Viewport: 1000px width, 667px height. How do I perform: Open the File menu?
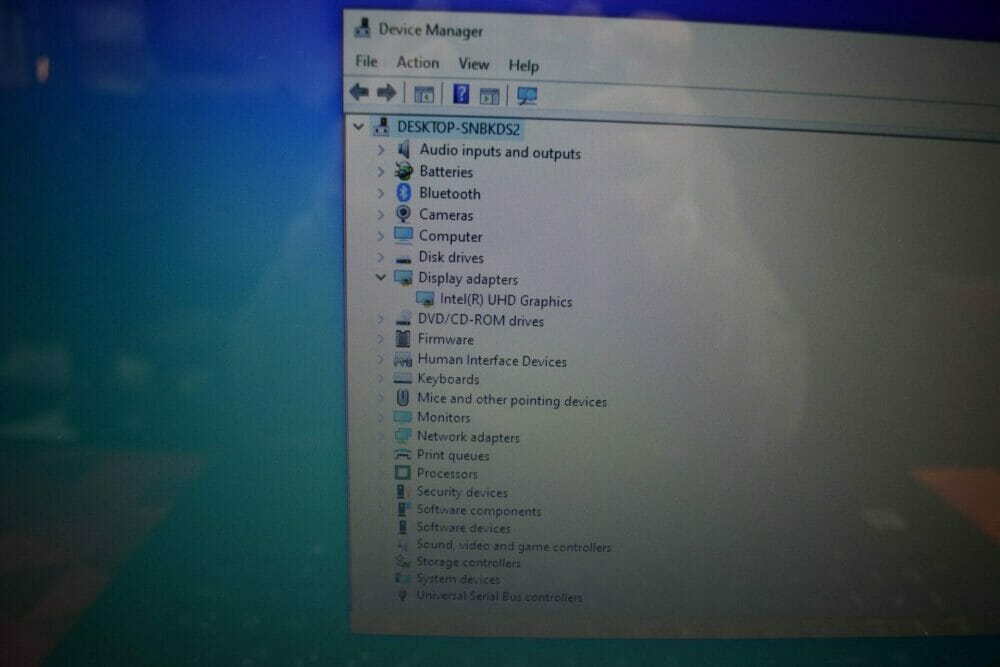coord(366,61)
